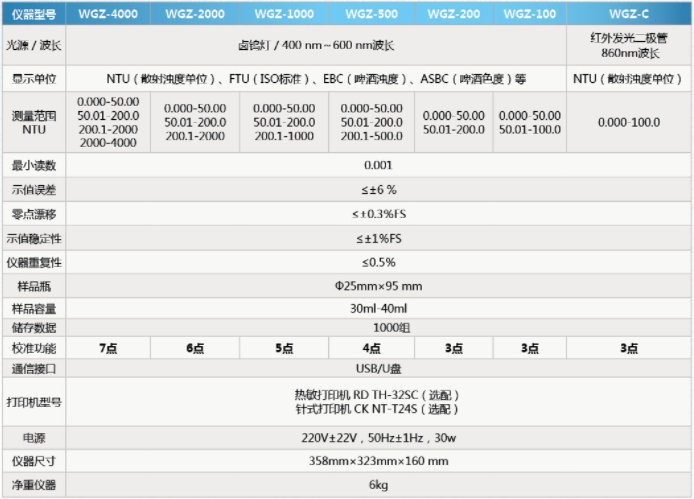Viewport: 694px width, 499px height.
Task: Select the 最小读数 0.001 value cell
Action: [378, 165]
